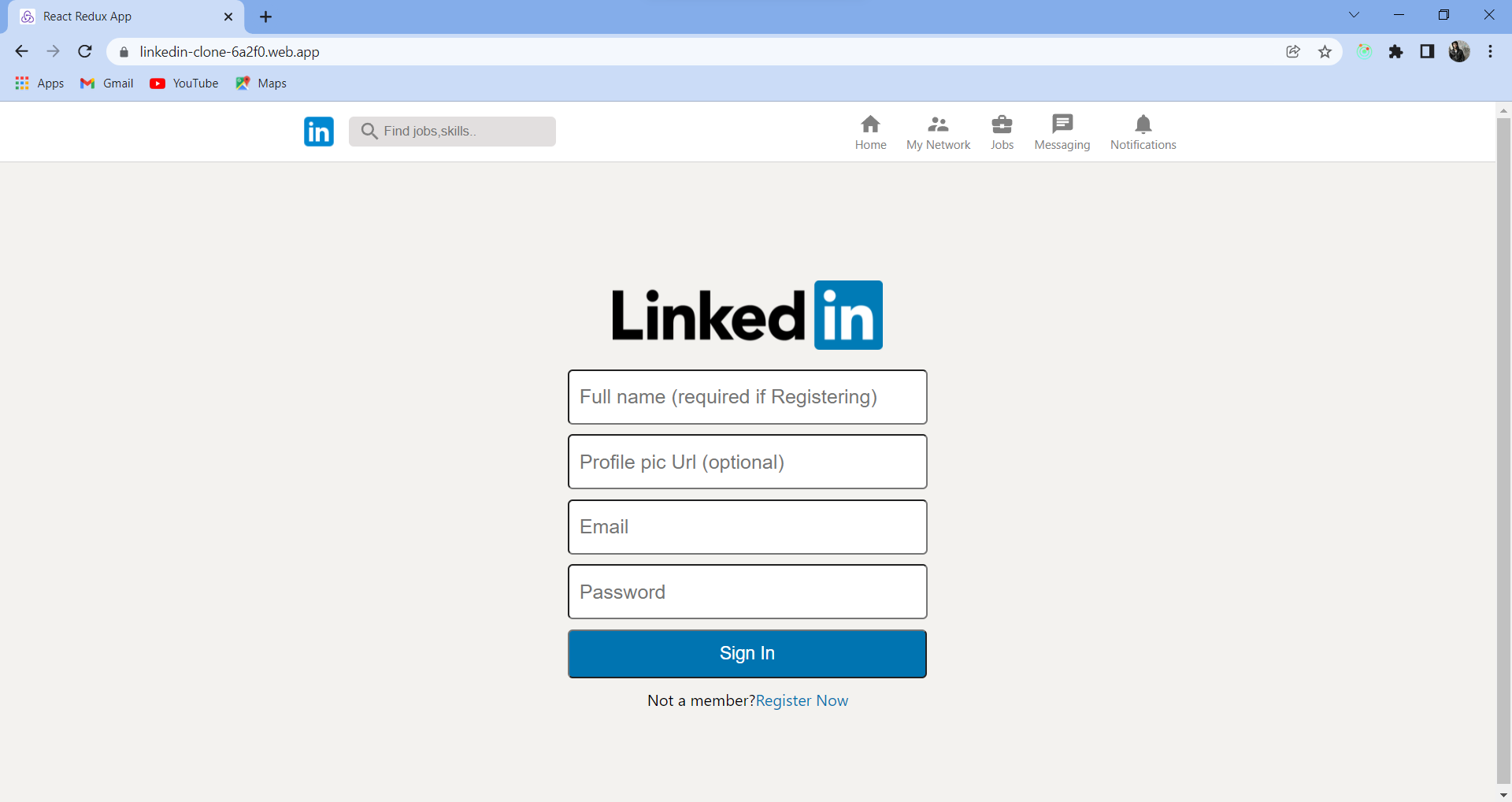The width and height of the screenshot is (1512, 802).
Task: Toggle the browser side panel icon
Action: coord(1427,52)
